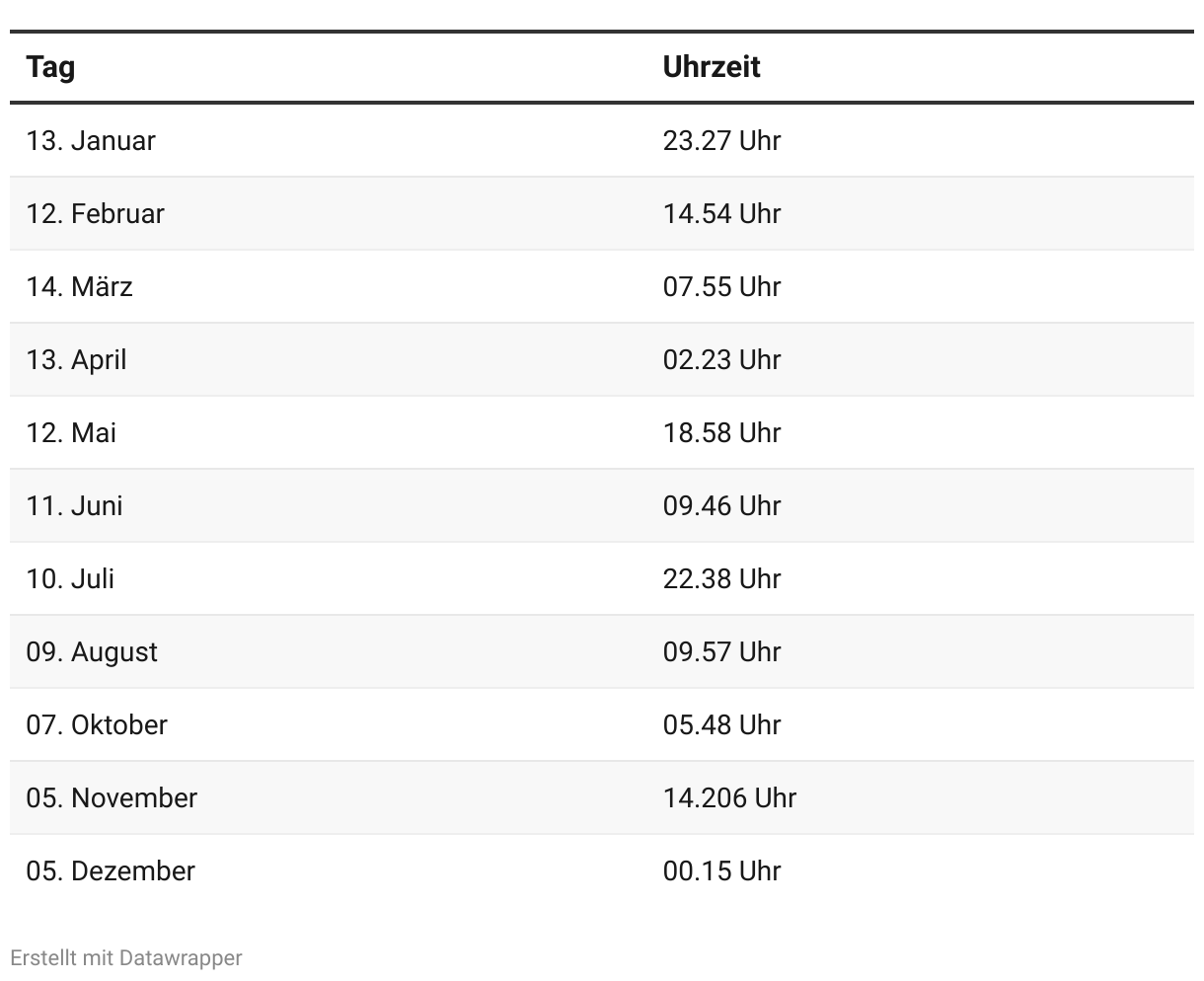Select the 13. April date cell
This screenshot has height=981, width=1204.
pyautogui.click(x=76, y=359)
